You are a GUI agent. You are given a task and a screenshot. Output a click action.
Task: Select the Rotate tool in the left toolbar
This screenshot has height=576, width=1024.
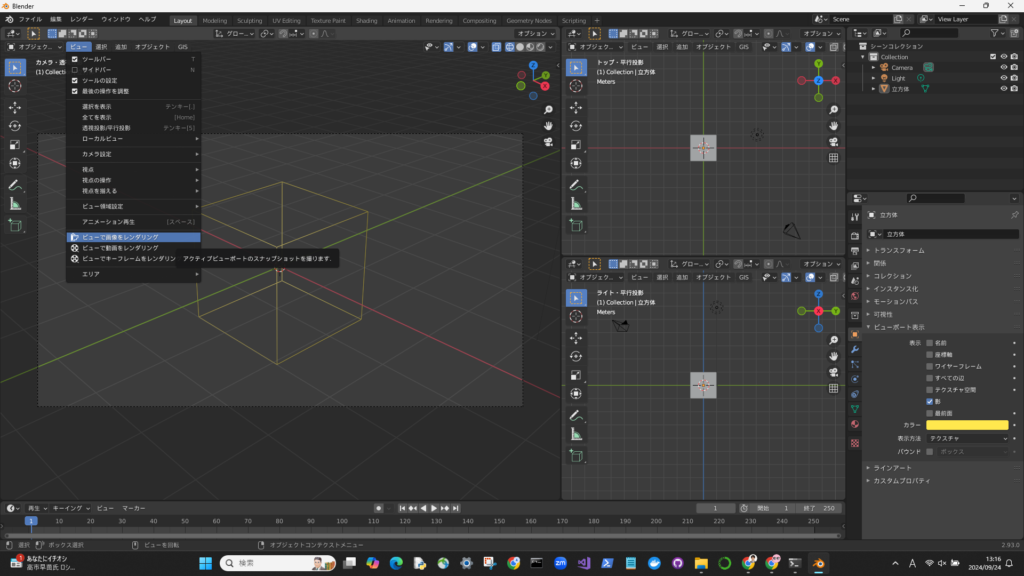pos(15,126)
